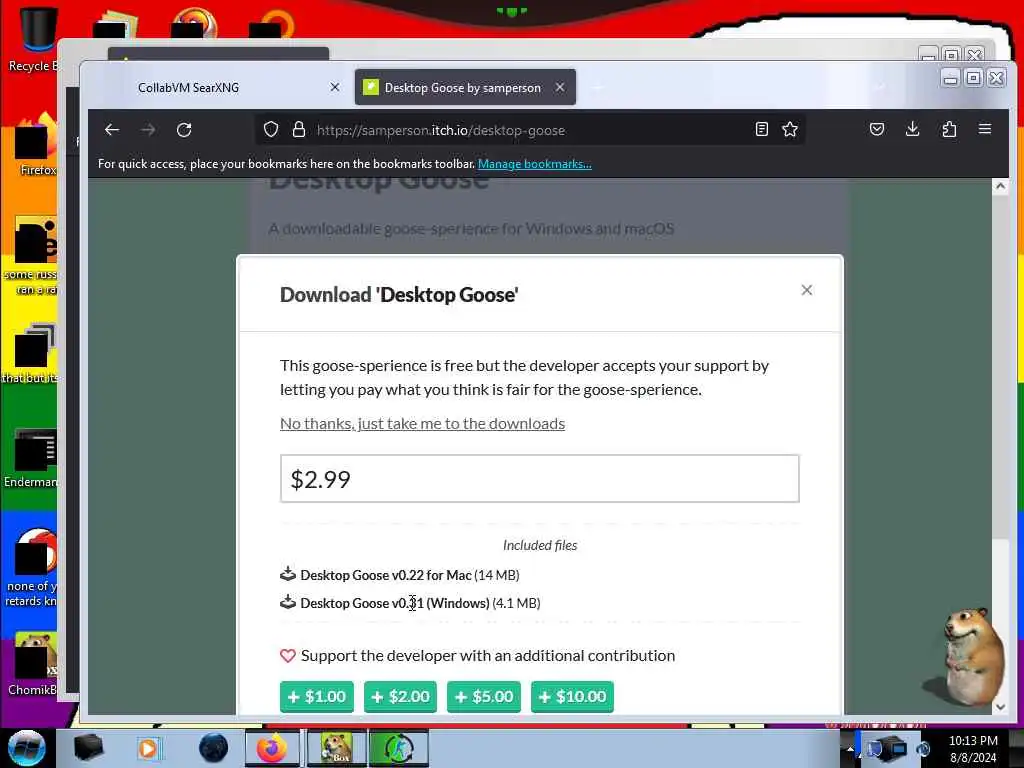View site security via the padlock icon

(x=298, y=129)
